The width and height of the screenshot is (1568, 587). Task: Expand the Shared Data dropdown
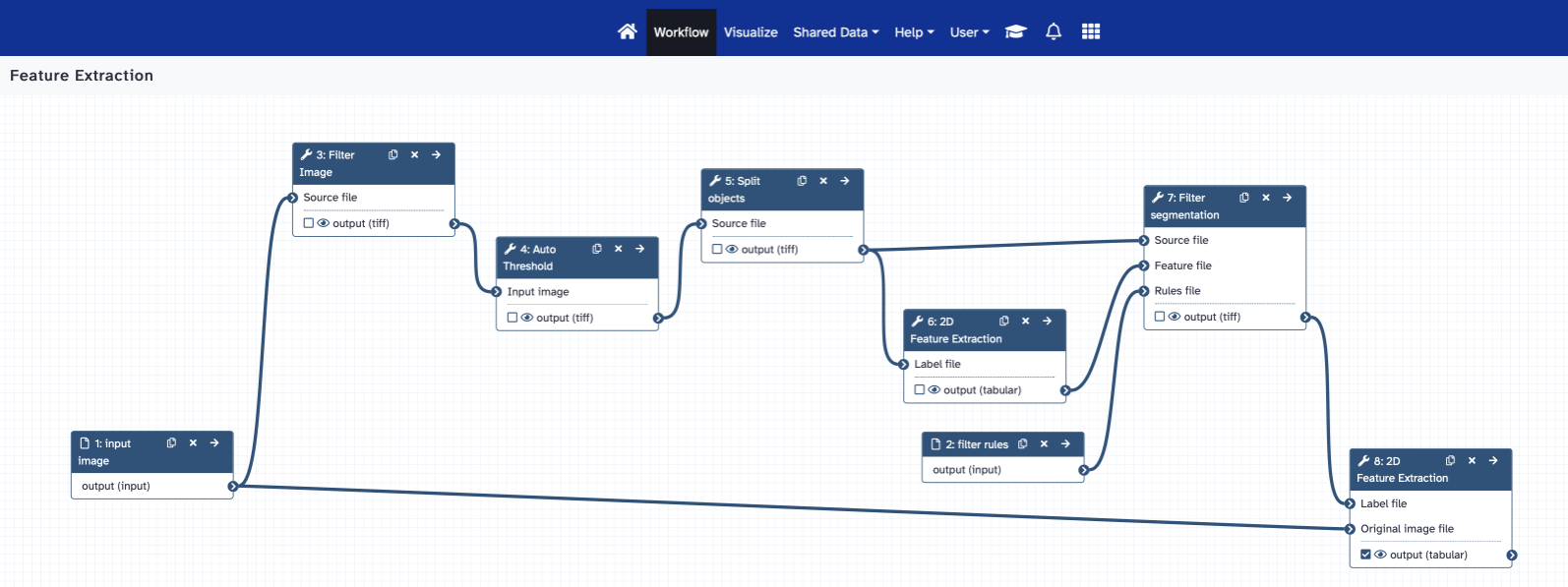(x=835, y=32)
